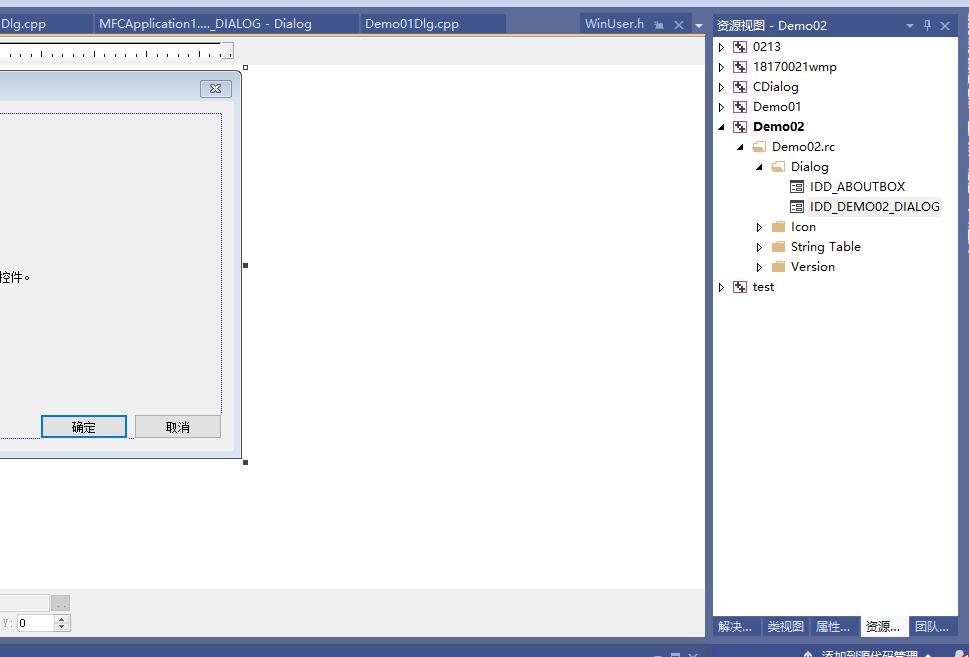Select the Demo01 project icon
This screenshot has height=657, width=969.
(x=740, y=107)
